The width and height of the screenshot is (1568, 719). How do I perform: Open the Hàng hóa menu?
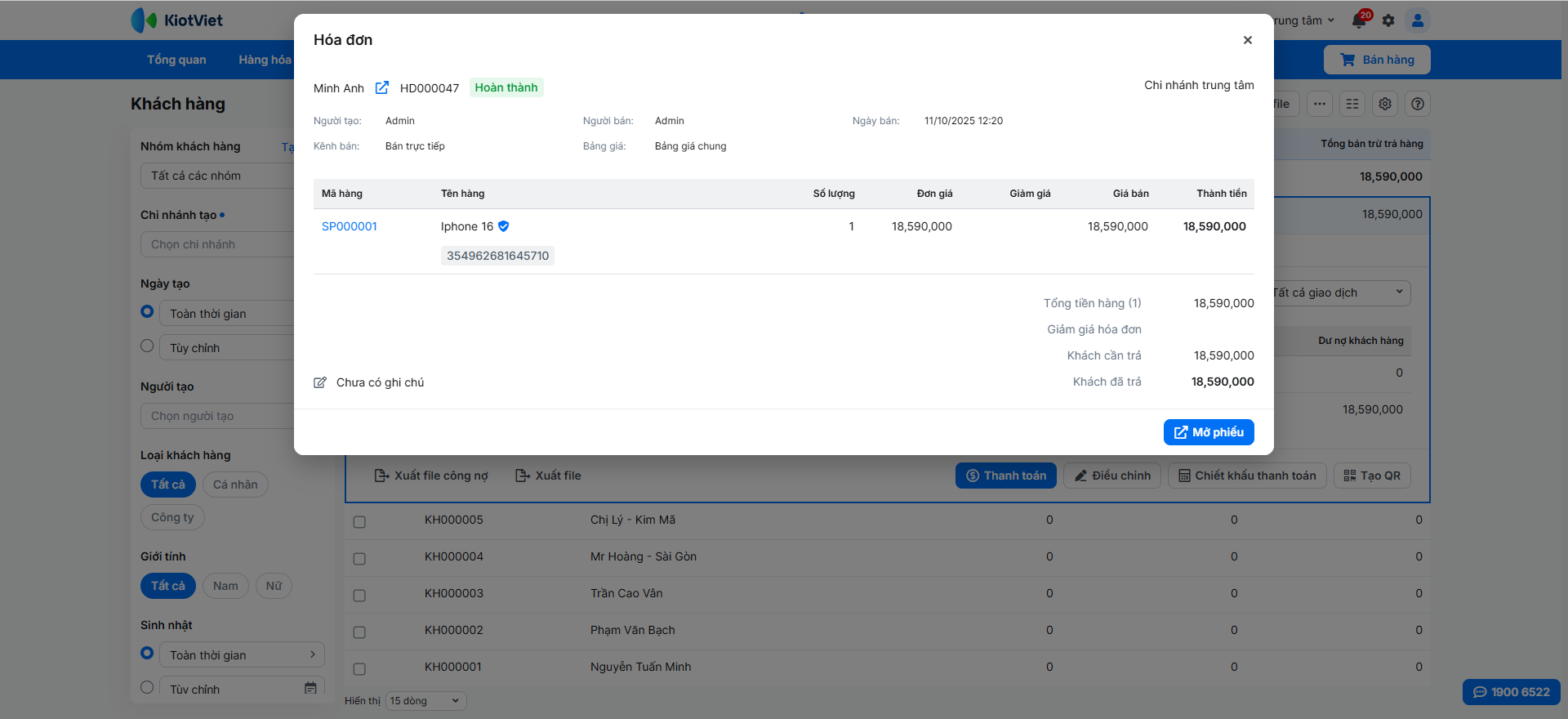(x=265, y=60)
